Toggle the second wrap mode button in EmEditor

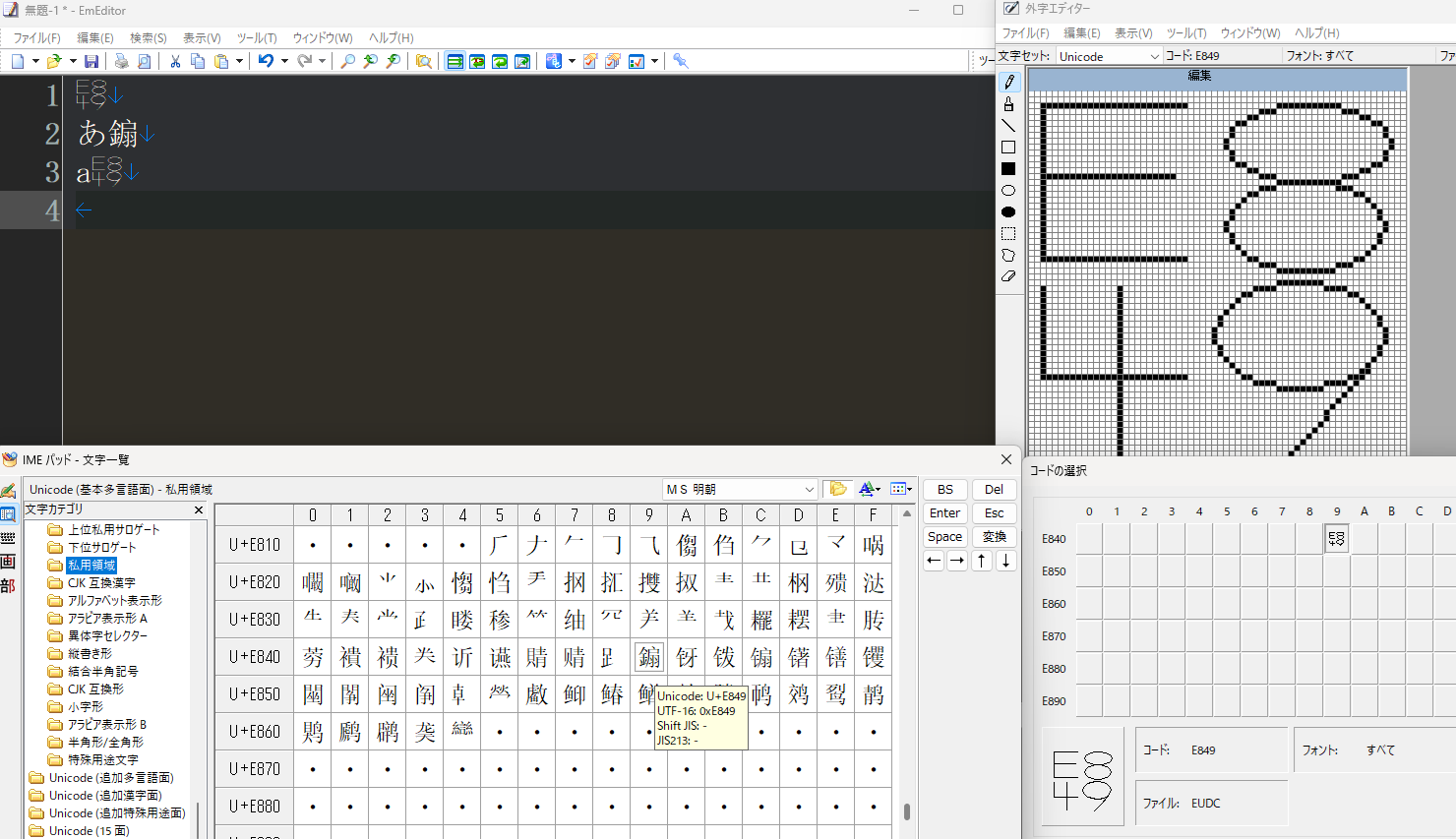477,61
